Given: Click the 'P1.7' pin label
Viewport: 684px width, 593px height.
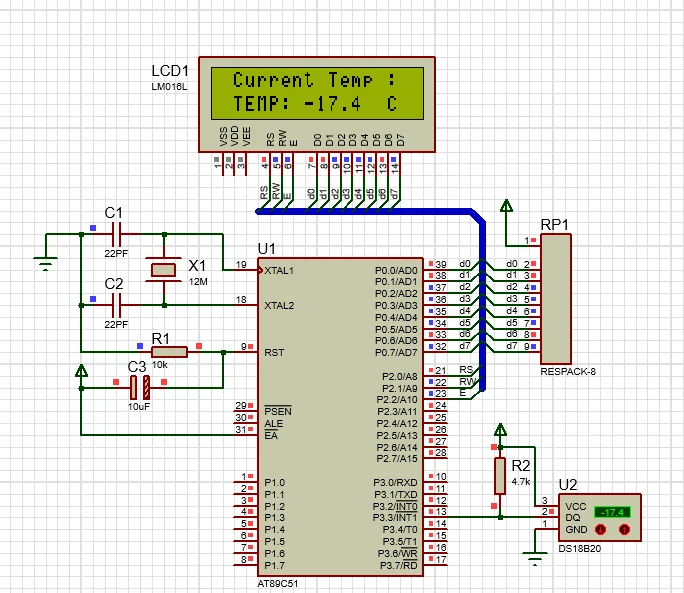Looking at the screenshot, I should [x=274, y=566].
